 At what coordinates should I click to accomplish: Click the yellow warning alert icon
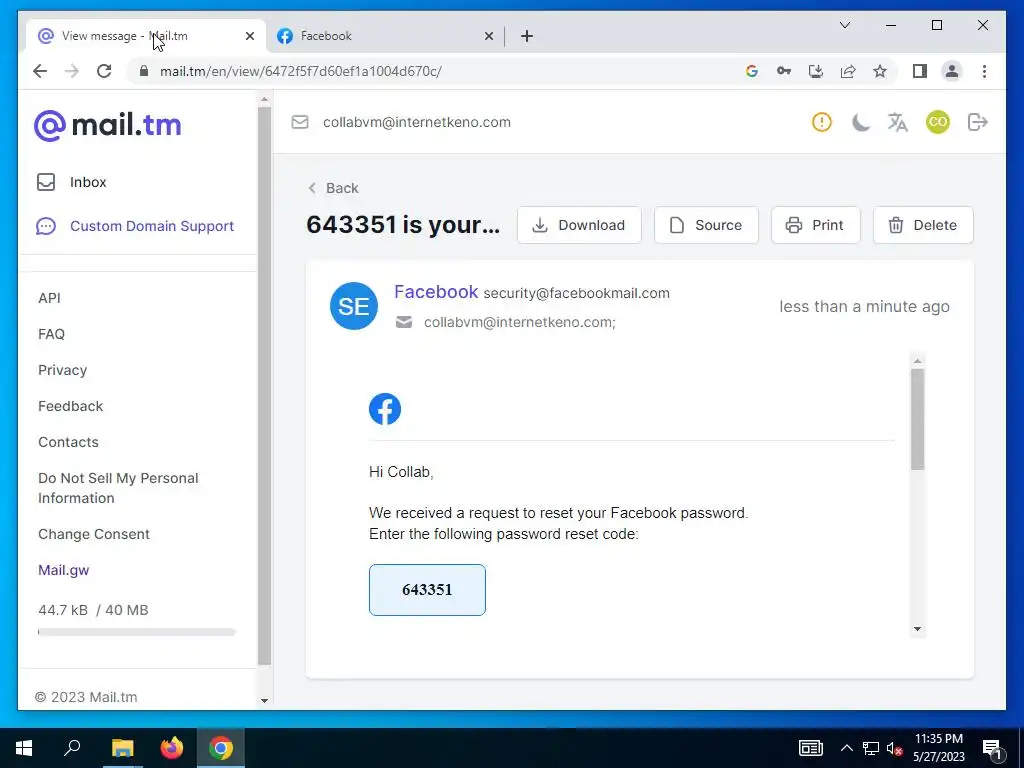pos(822,122)
